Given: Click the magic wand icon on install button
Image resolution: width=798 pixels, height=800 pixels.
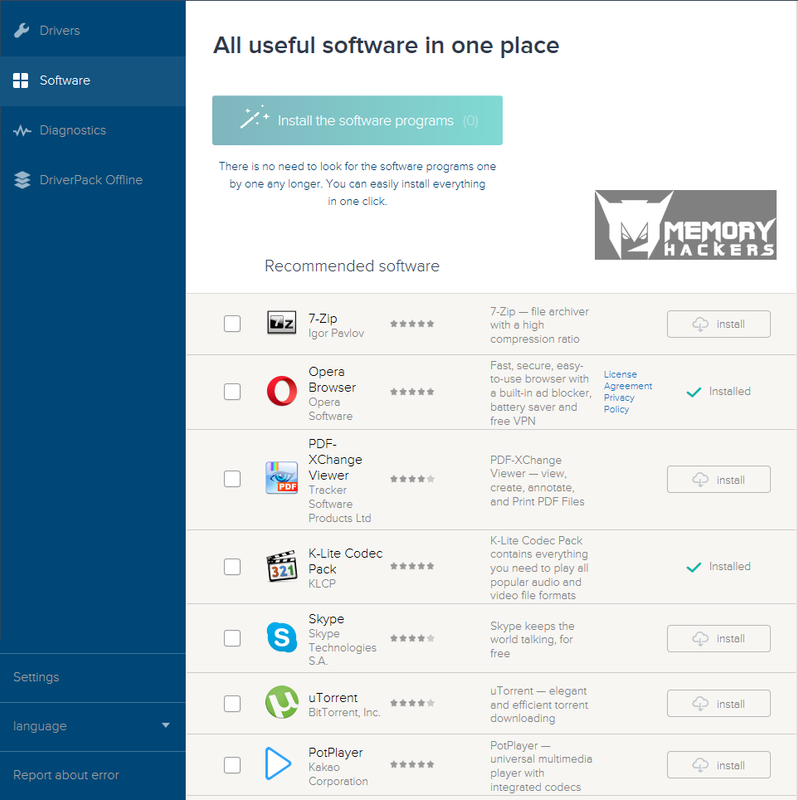Looking at the screenshot, I should [x=255, y=117].
